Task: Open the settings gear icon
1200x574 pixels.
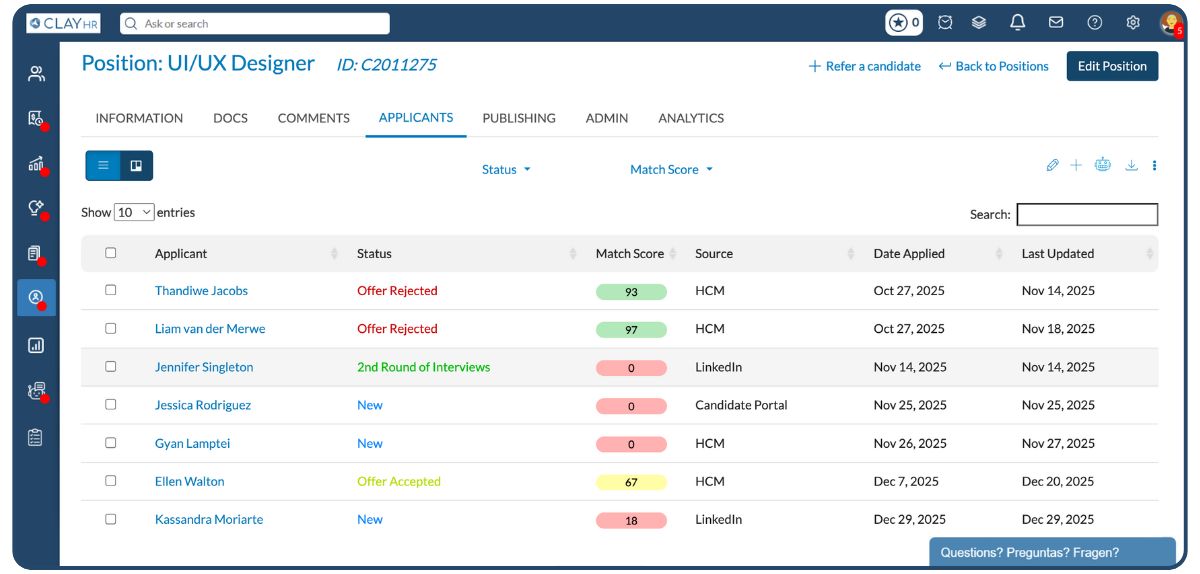Action: [x=1133, y=23]
